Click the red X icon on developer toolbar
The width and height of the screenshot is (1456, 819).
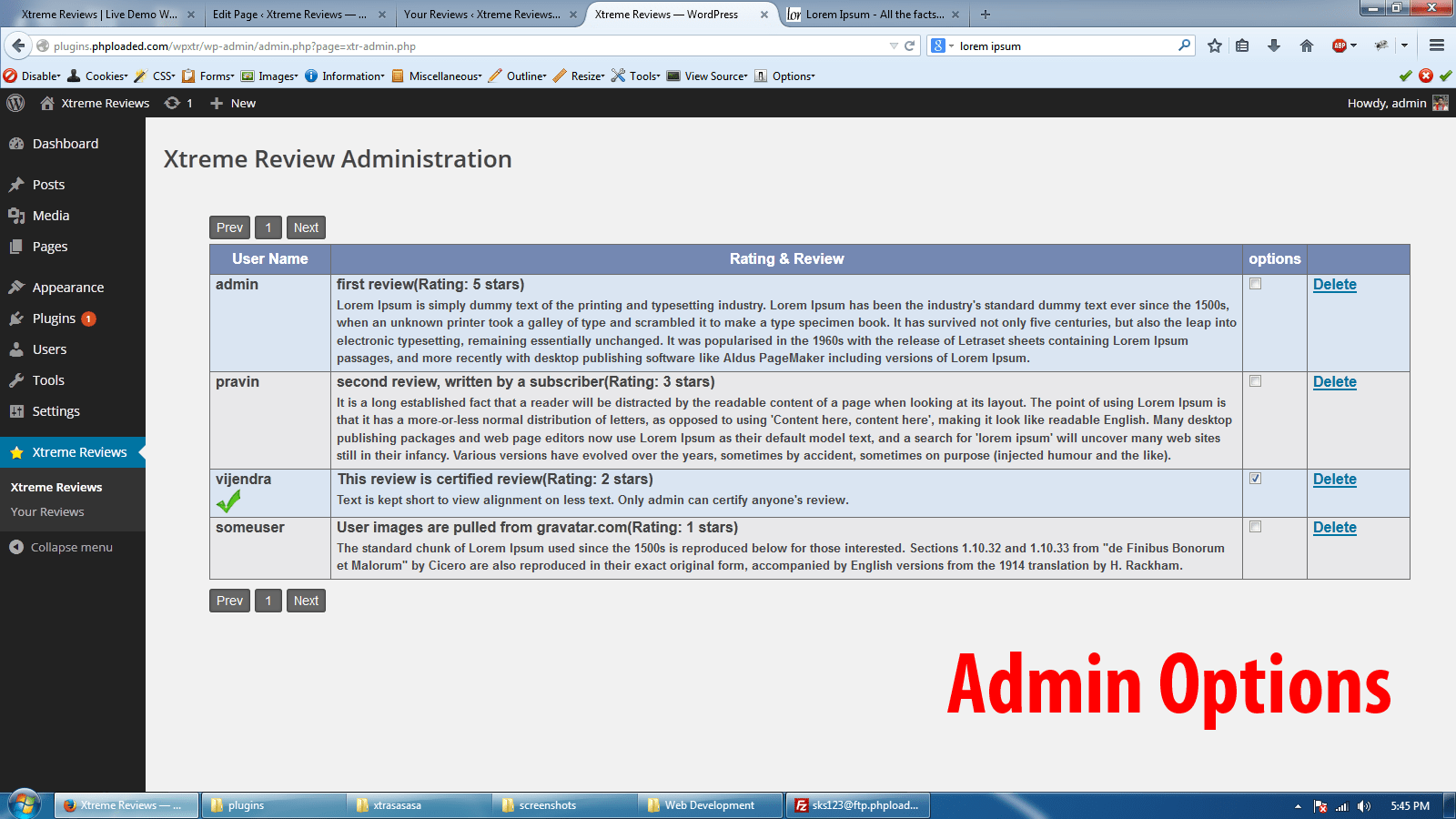click(1426, 76)
